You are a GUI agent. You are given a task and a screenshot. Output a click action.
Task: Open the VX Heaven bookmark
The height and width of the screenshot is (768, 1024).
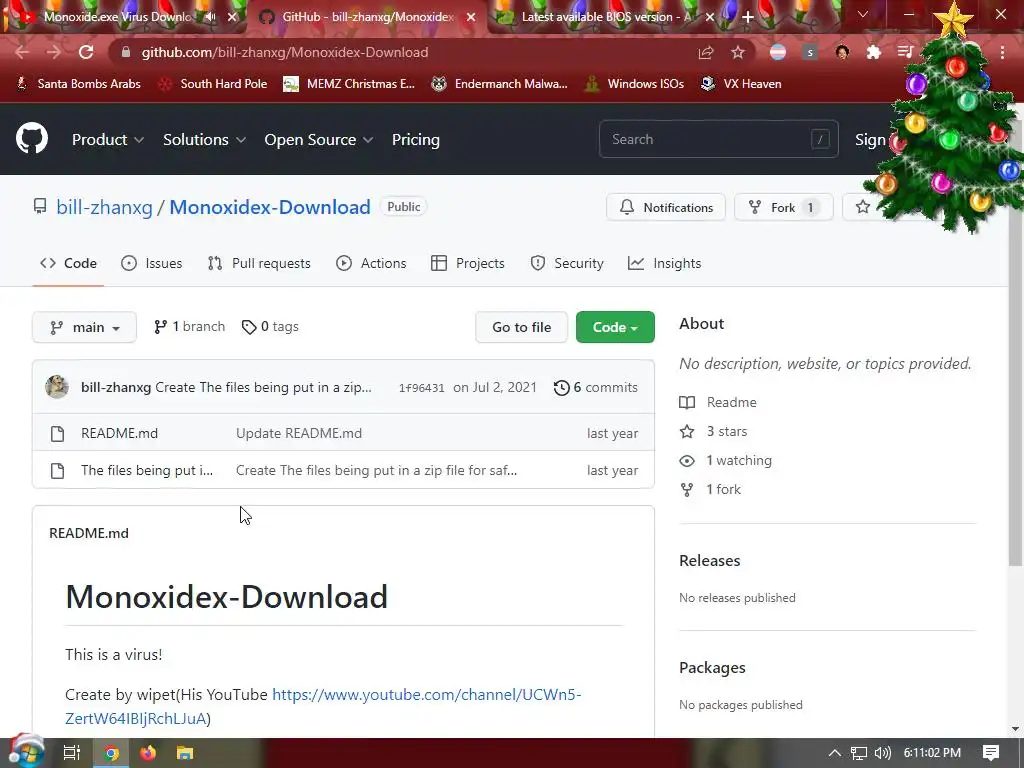pos(741,84)
